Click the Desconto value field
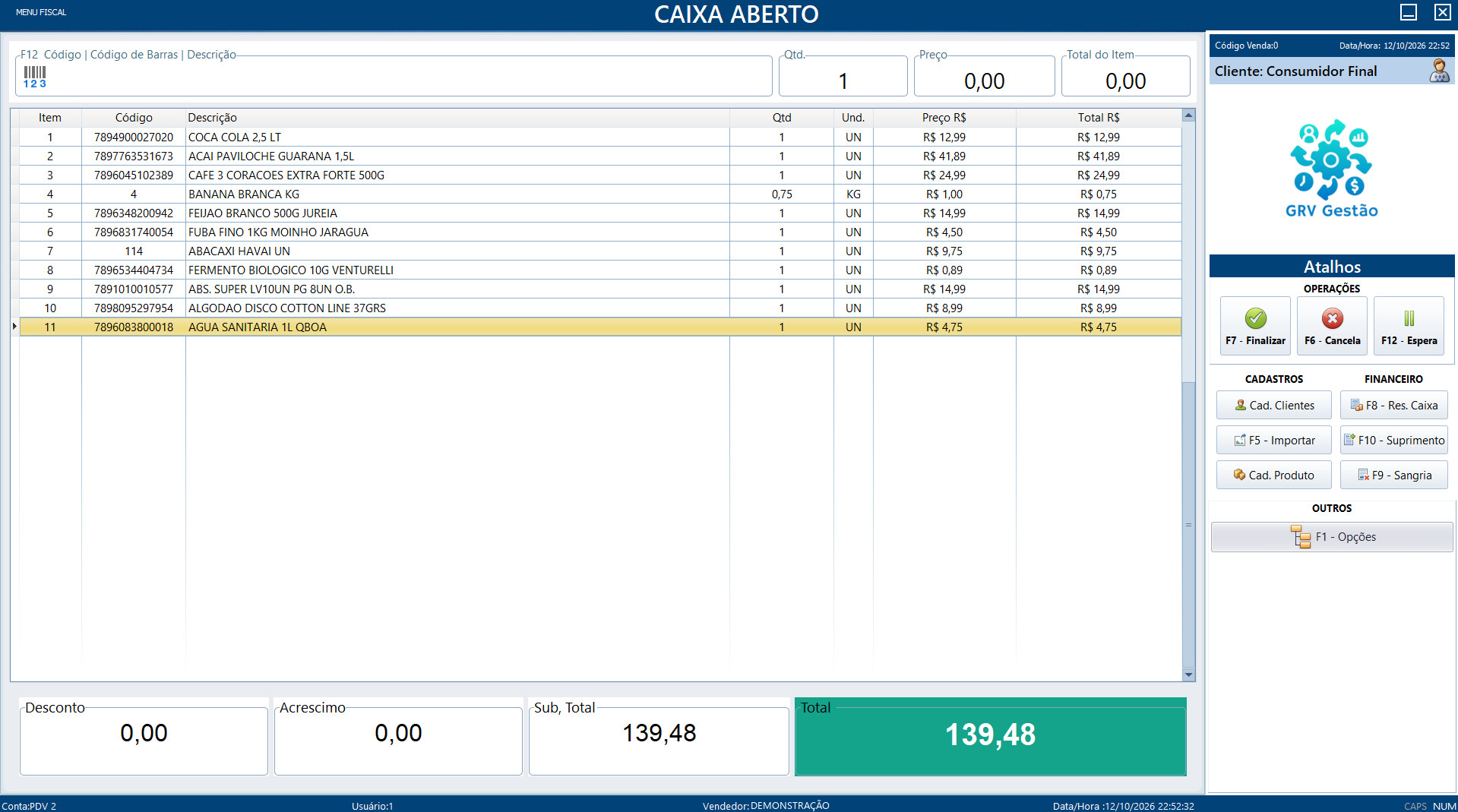This screenshot has height=812, width=1458. pos(144,741)
